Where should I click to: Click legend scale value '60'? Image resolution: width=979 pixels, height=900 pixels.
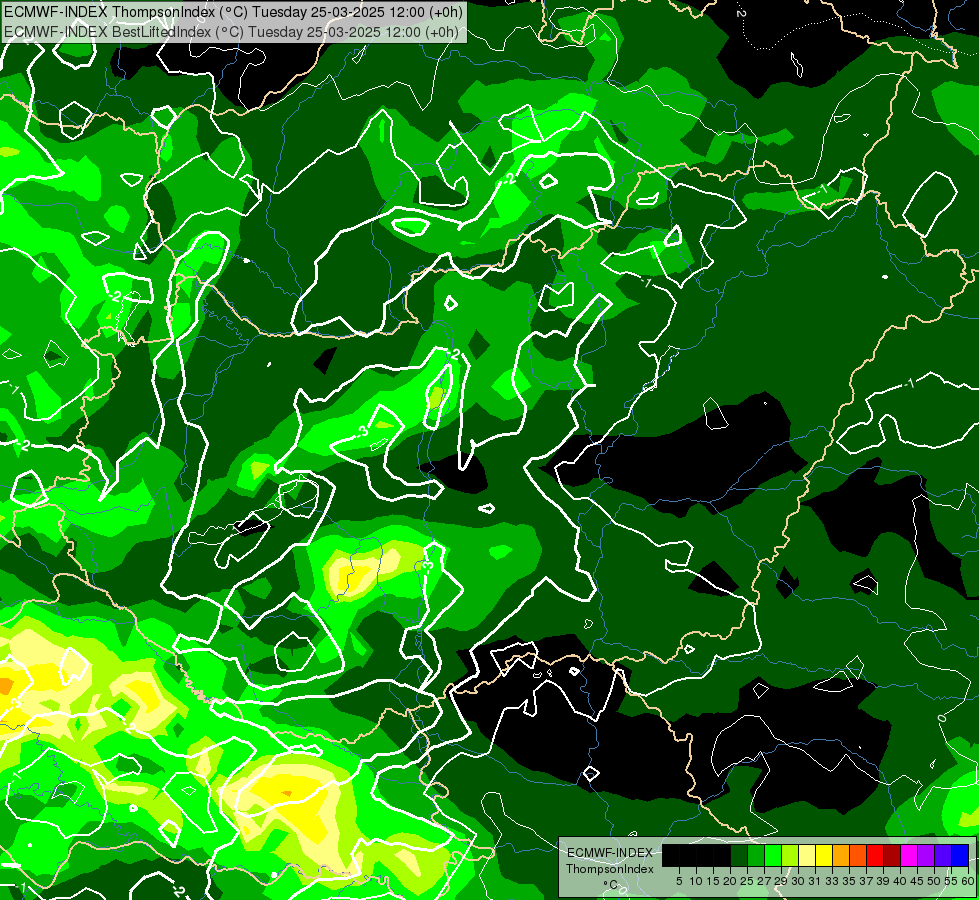[968, 881]
